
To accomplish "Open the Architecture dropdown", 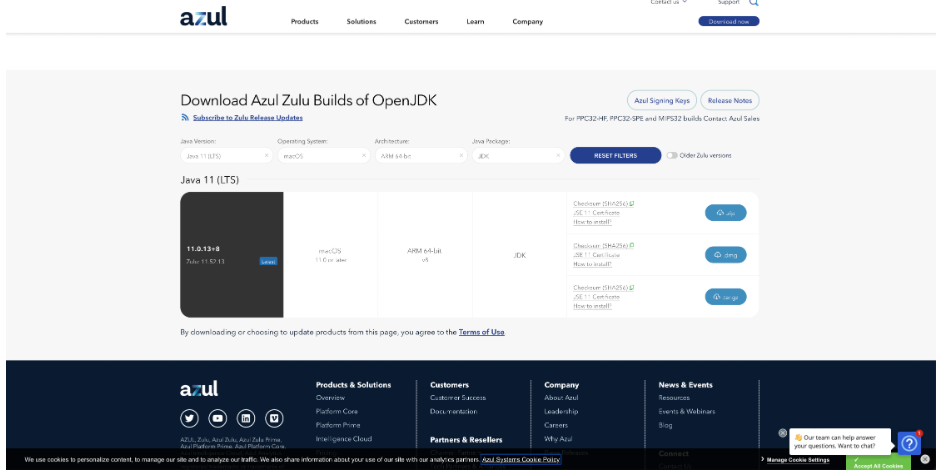I will [421, 155].
